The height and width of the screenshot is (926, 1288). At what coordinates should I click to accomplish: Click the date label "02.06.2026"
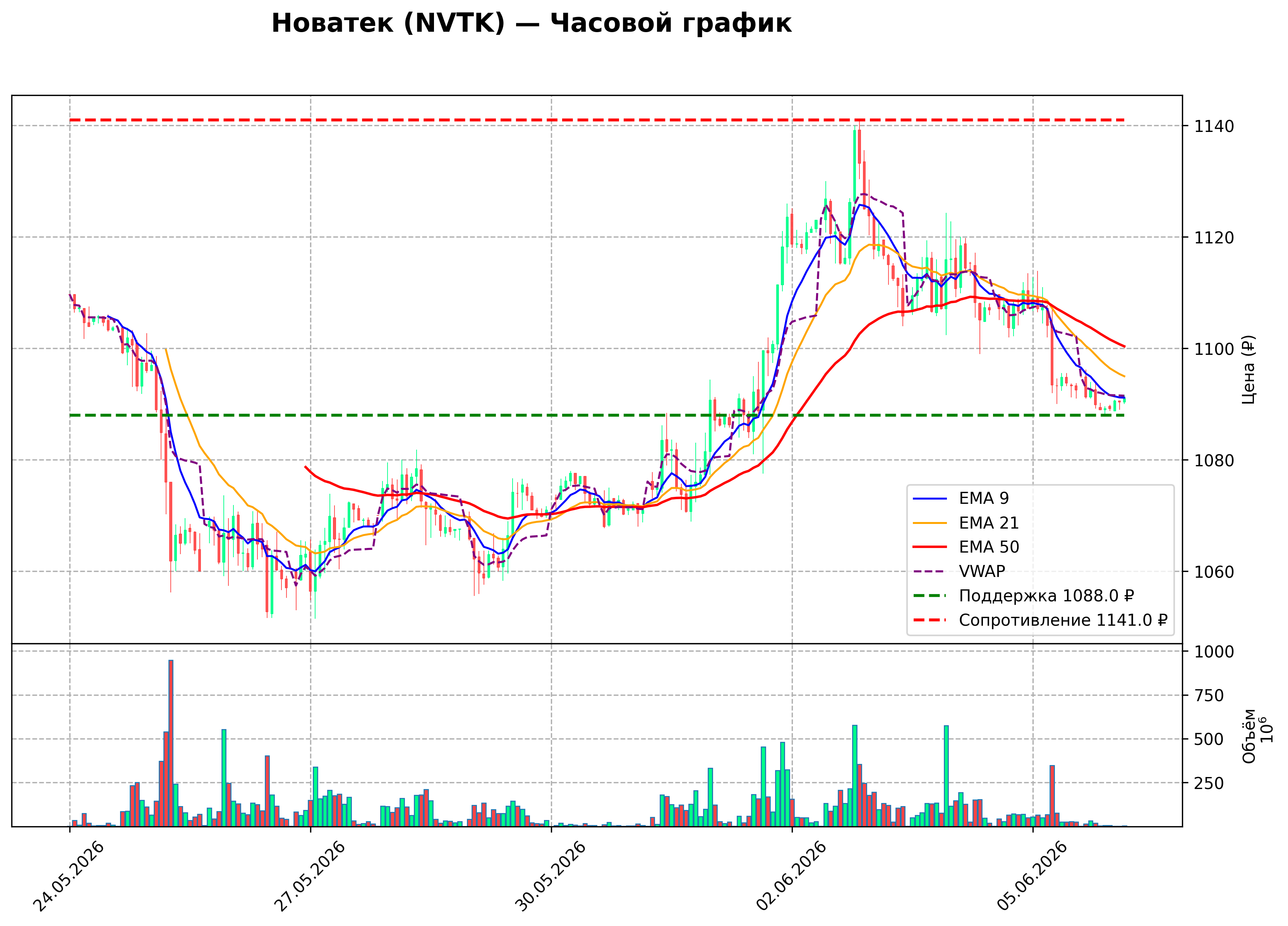791,876
